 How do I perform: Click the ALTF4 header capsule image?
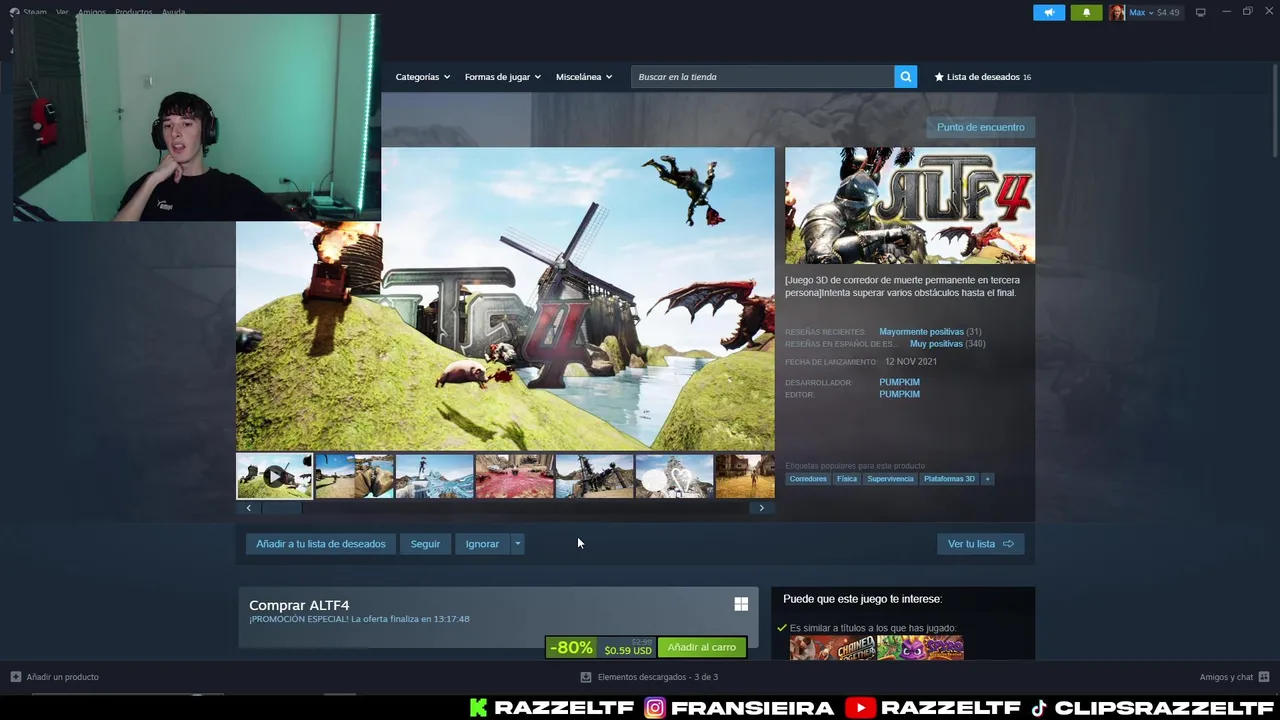pos(910,206)
